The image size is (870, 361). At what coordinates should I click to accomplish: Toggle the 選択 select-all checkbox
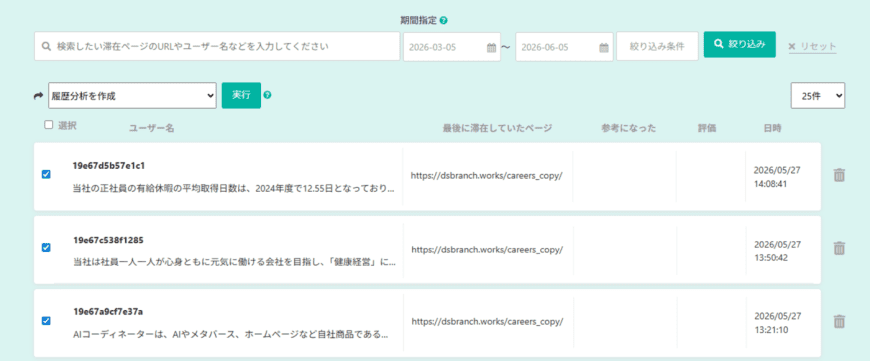point(48,125)
